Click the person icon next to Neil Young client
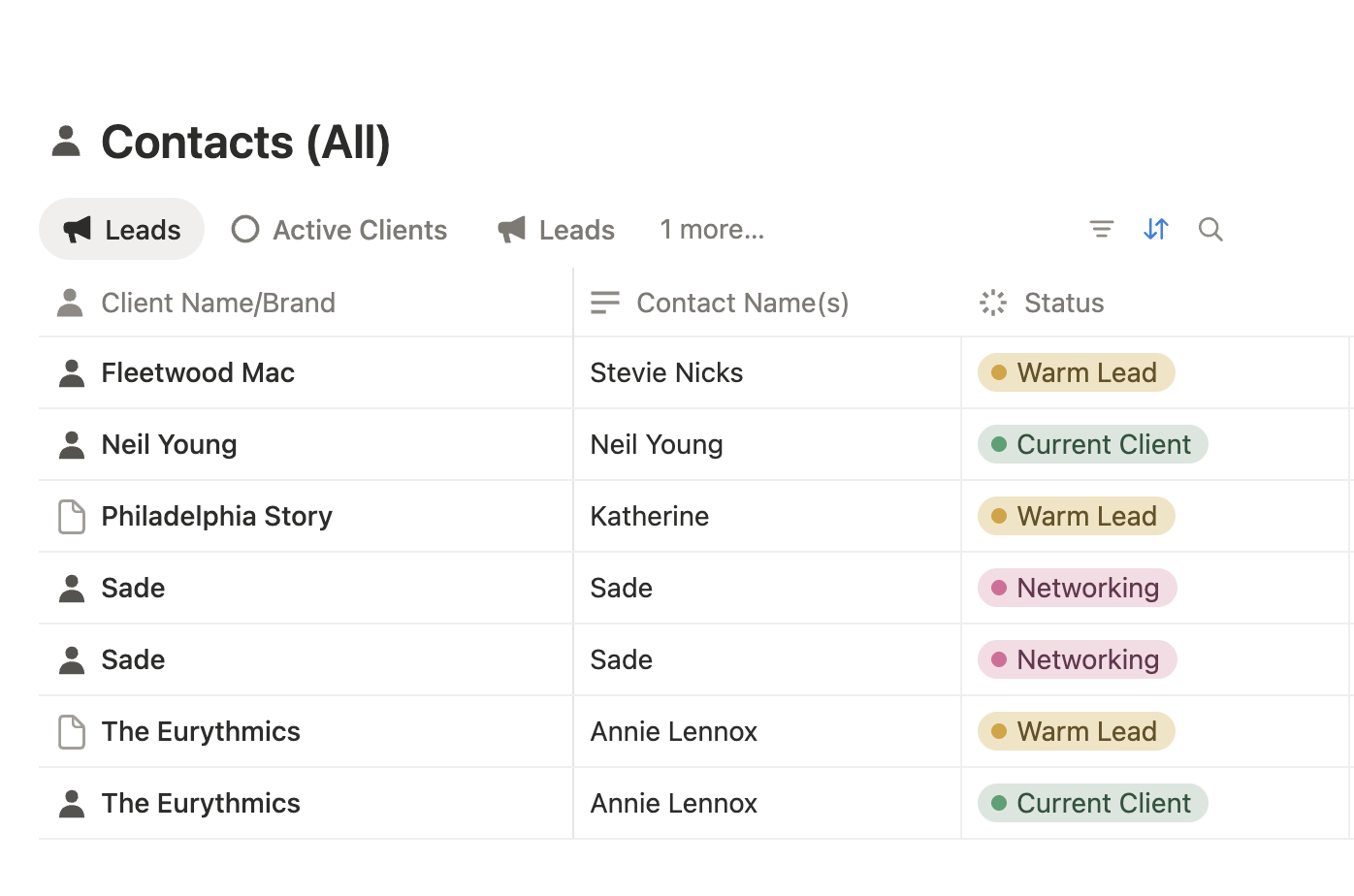Image resolution: width=1354 pixels, height=896 pixels. (72, 444)
